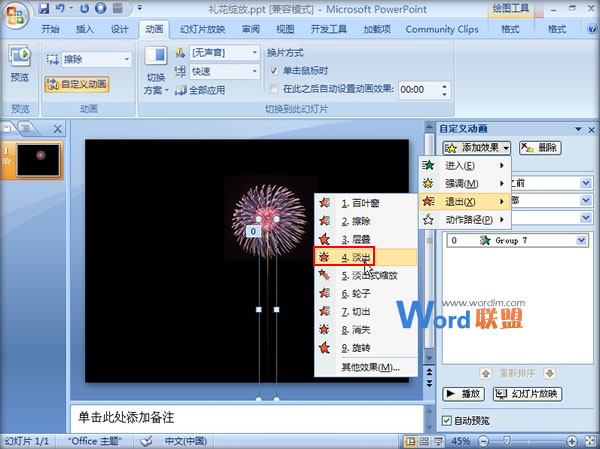Click the 幻灯片放映 button in animation pane
The image size is (600, 449).
point(527,394)
